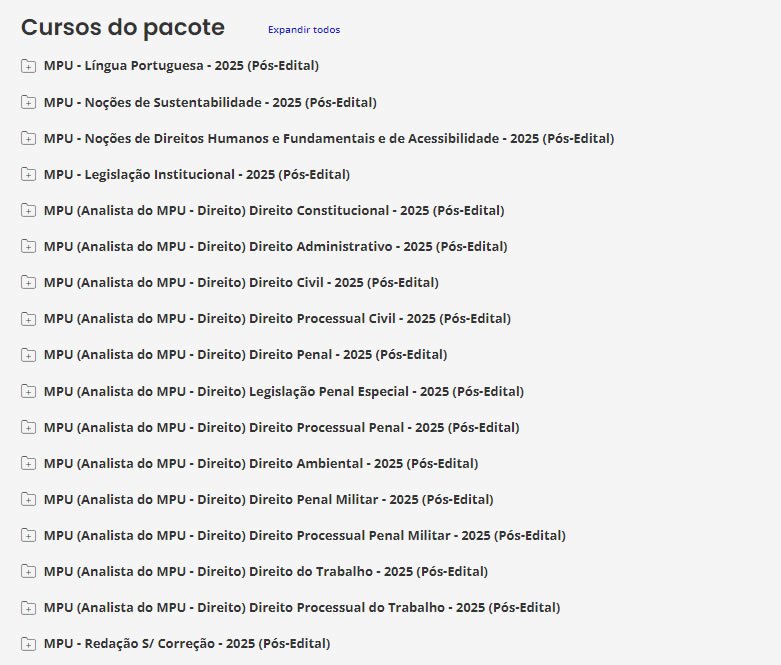Expand plus icon for Direitos Humanos course
Viewport: 781px width, 665px height.
[x=28, y=139]
